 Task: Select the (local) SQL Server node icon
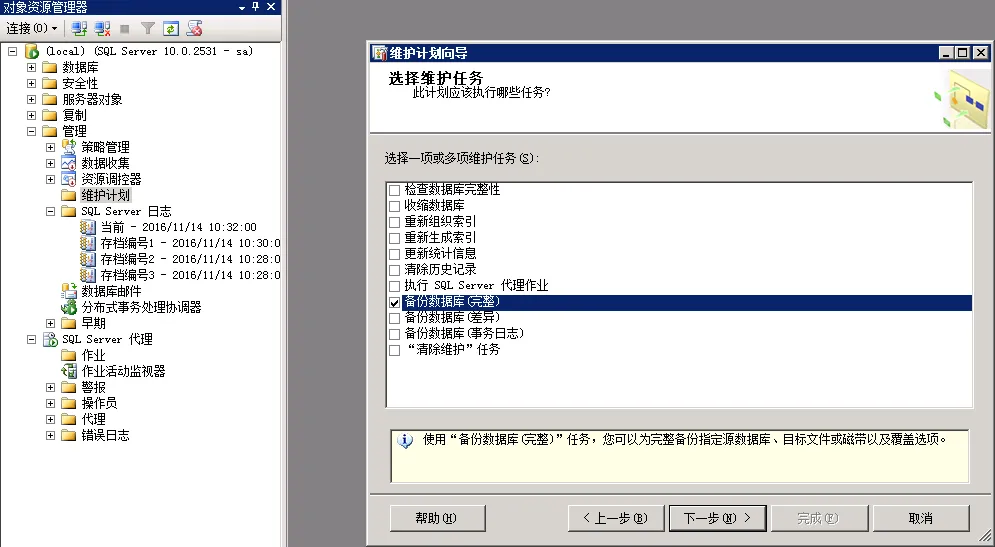point(32,51)
